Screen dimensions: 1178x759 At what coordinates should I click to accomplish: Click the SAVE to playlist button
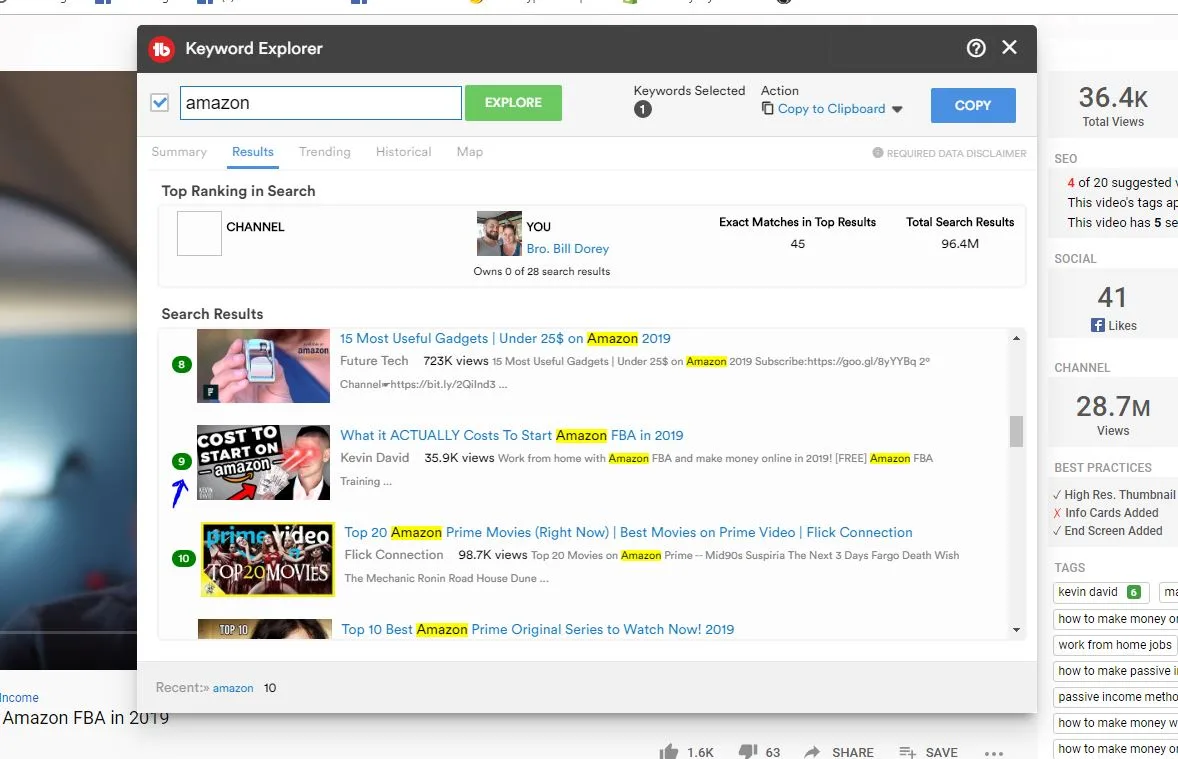pyautogui.click(x=928, y=752)
